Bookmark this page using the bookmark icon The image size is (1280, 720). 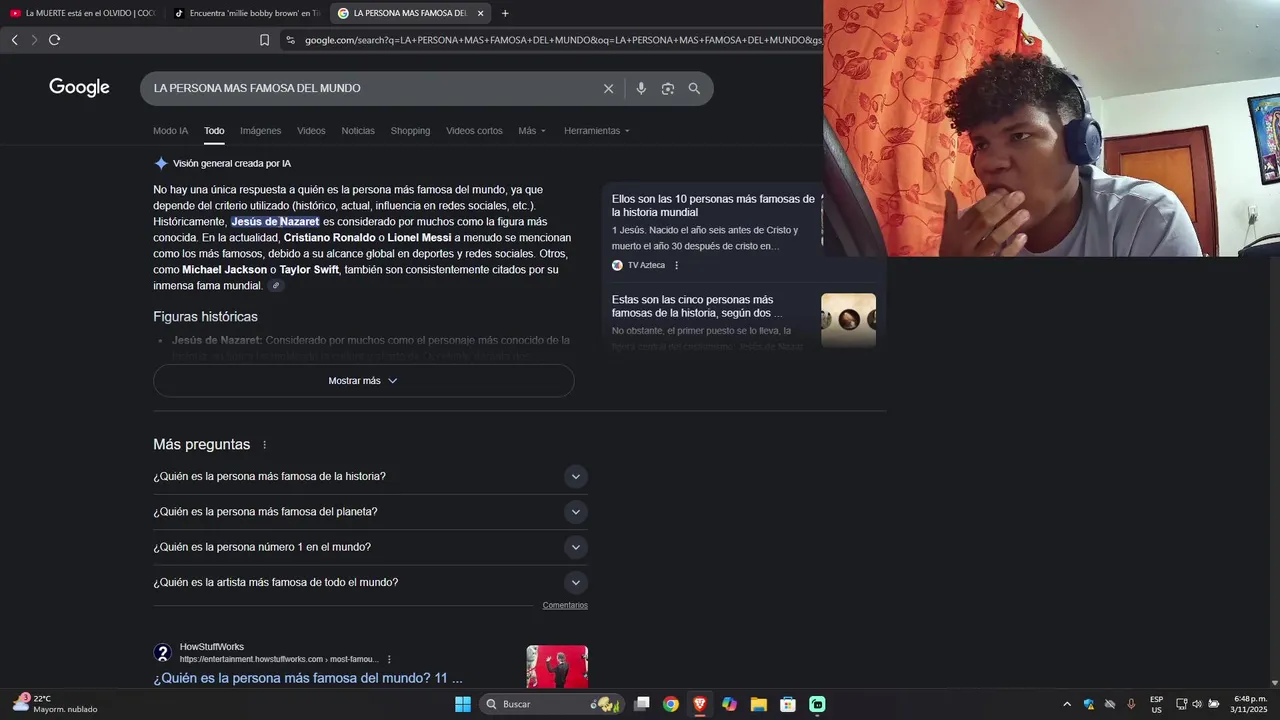264,40
